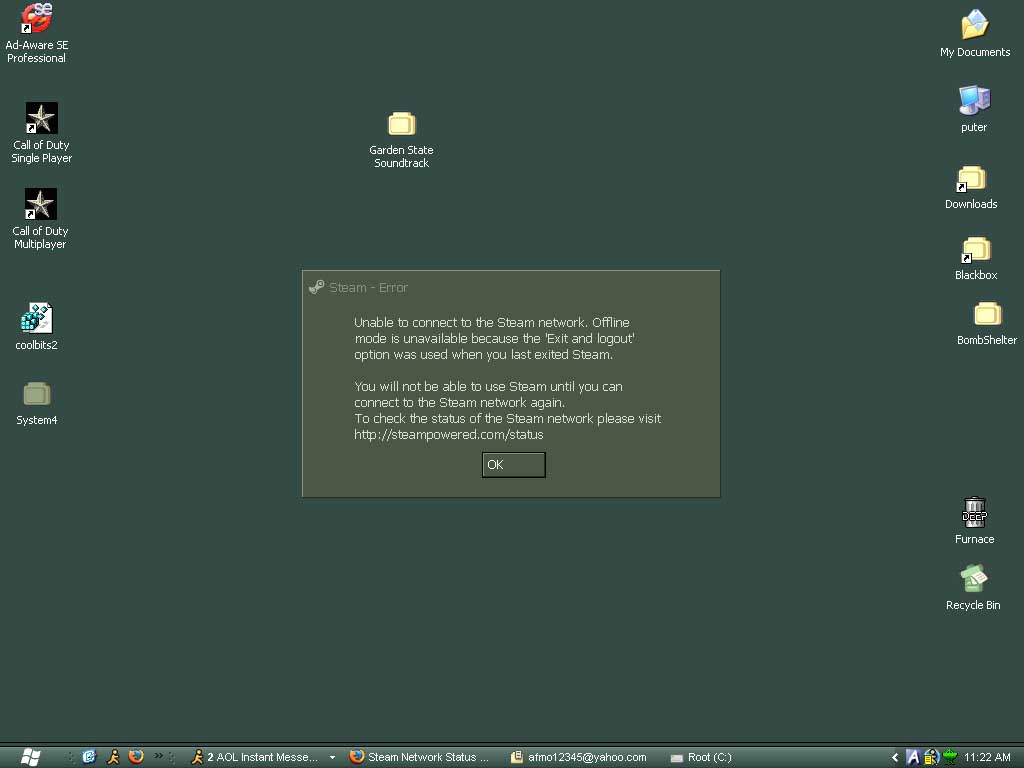The image size is (1024, 768).
Task: Open Ad-Aware SE Professional desktop shortcut
Action: [x=37, y=33]
